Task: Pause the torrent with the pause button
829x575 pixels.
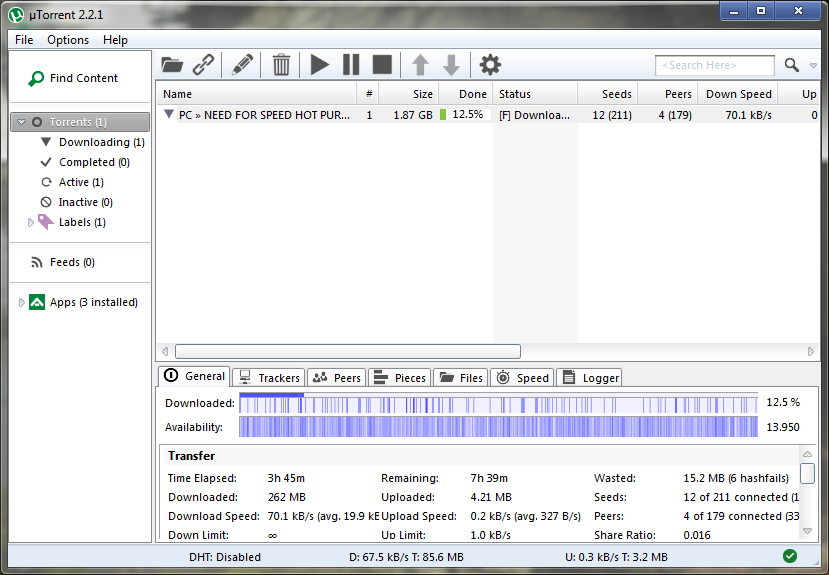Action: (x=351, y=65)
